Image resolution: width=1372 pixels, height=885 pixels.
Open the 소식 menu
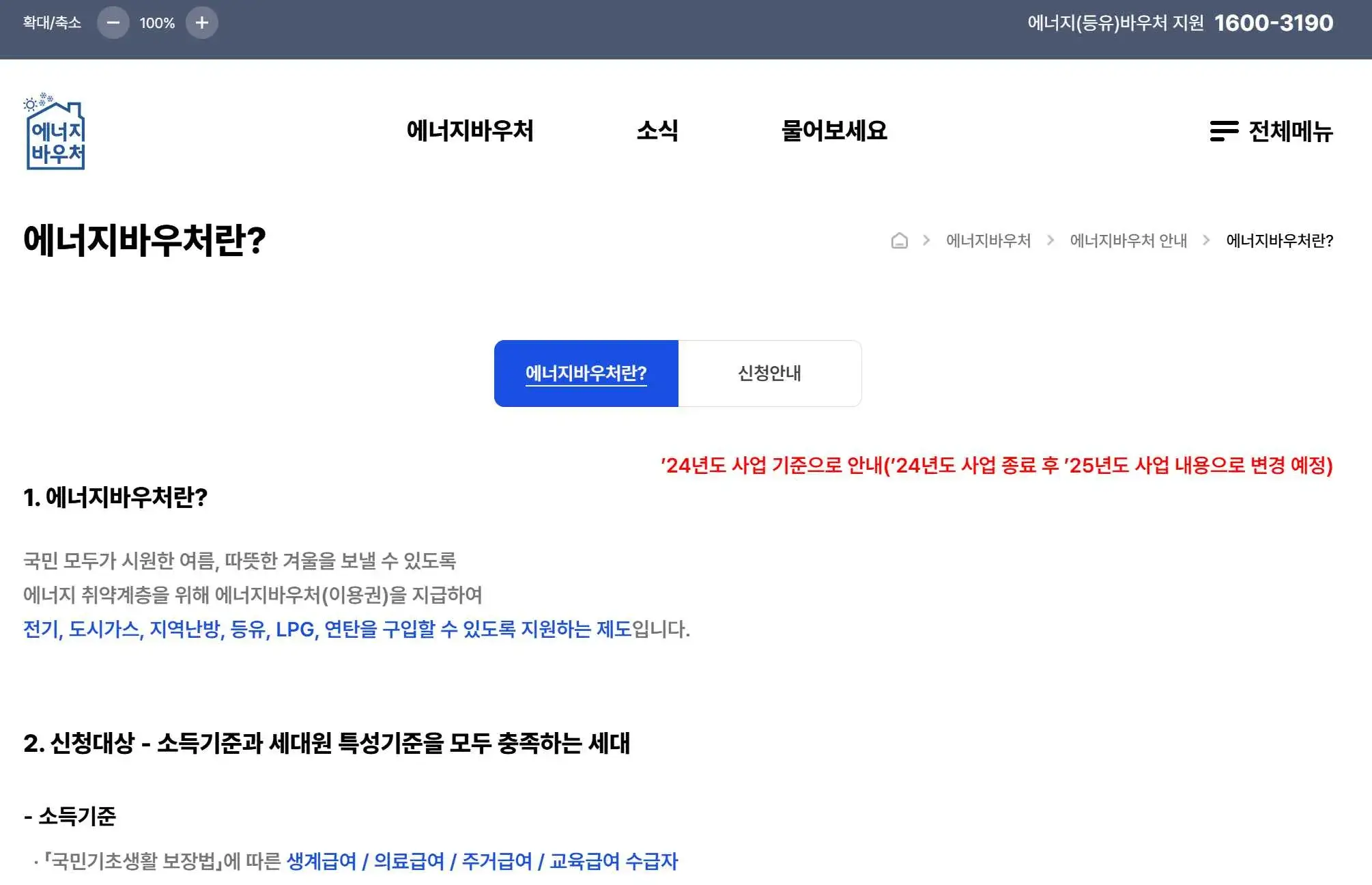(x=657, y=132)
